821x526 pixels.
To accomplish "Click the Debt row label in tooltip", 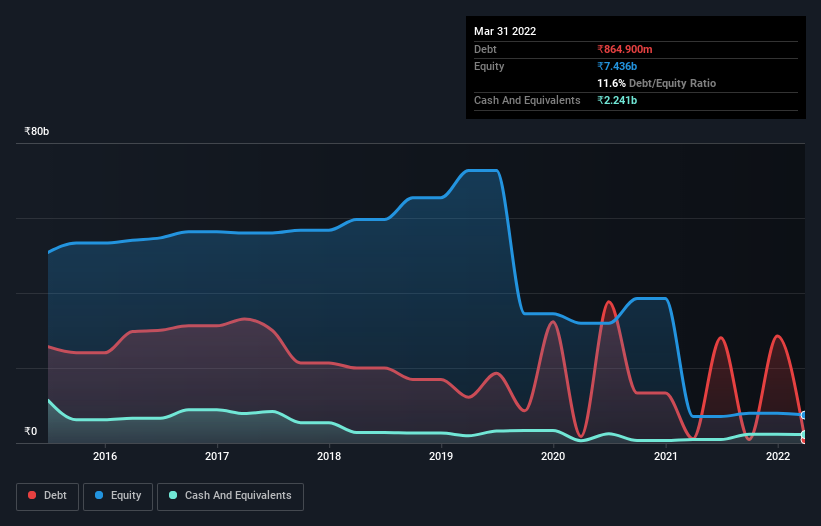I will (485, 49).
